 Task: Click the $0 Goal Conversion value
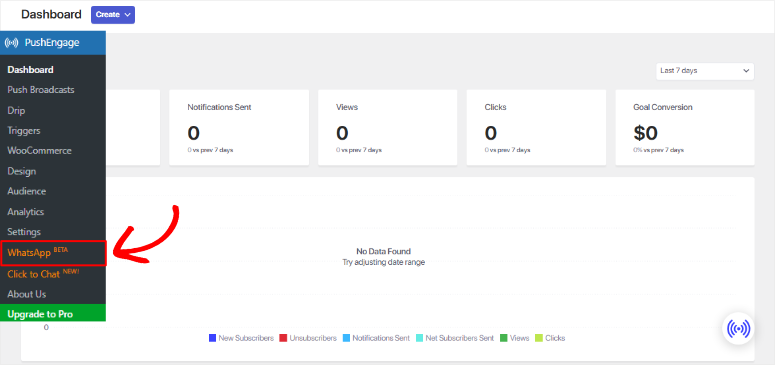tap(646, 133)
